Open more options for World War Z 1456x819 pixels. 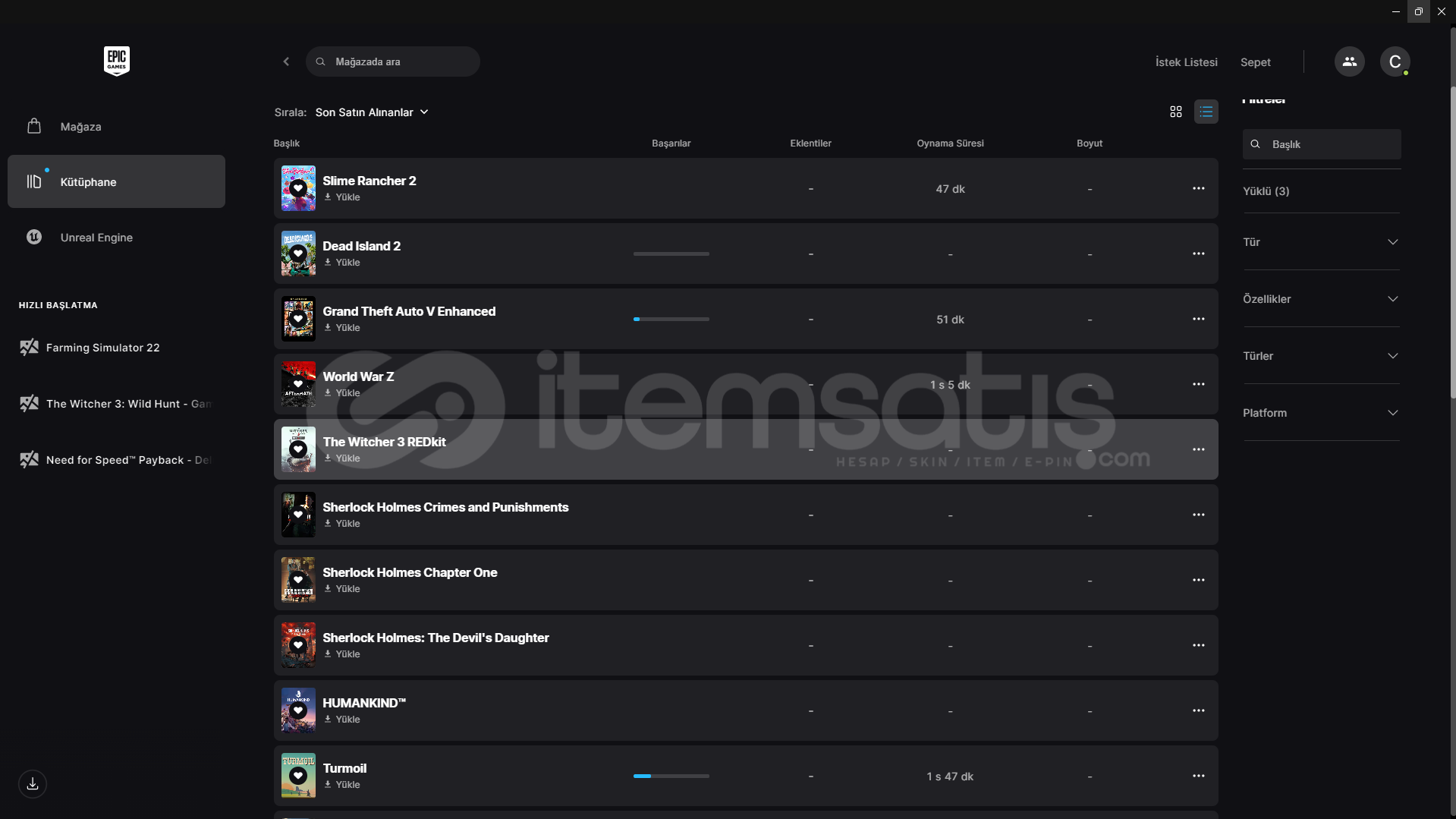point(1199,384)
